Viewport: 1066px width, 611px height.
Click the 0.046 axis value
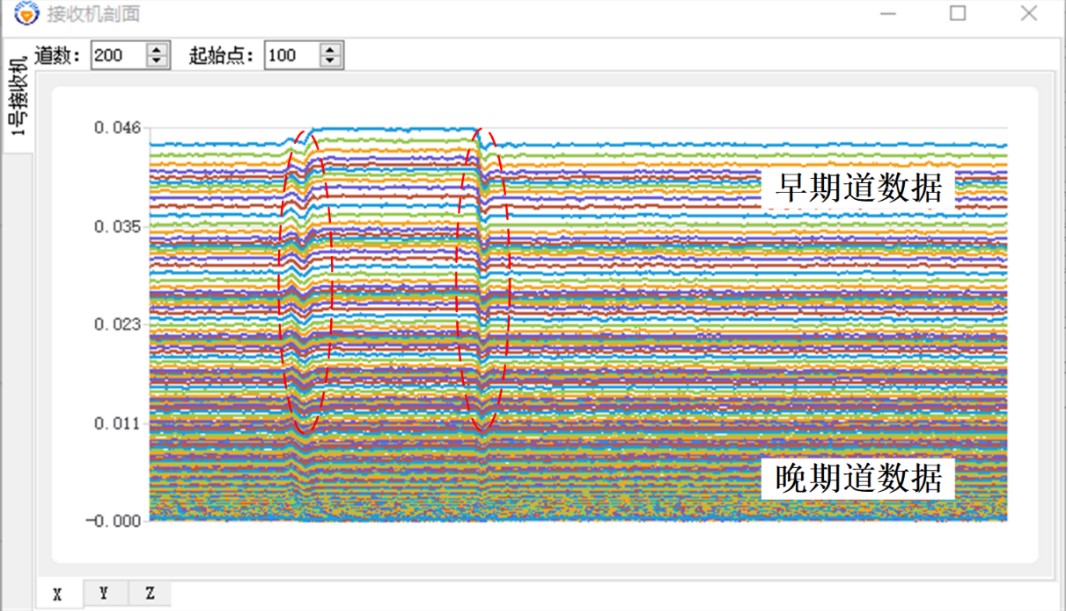coord(117,128)
